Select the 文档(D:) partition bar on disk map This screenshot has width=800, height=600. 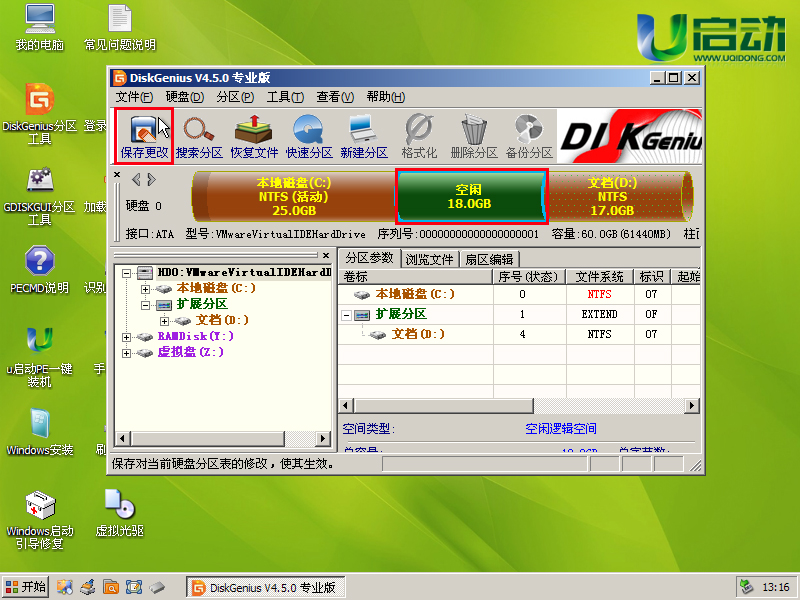[613, 196]
